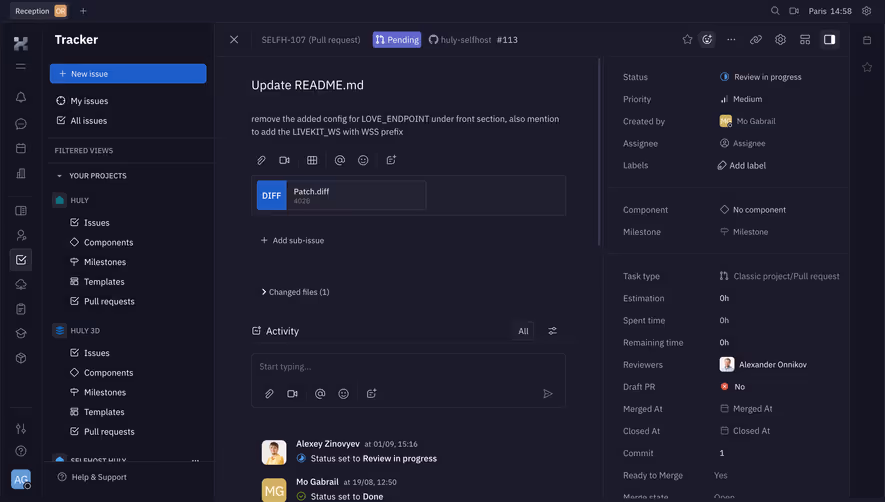Add emoji in comment box
The height and width of the screenshot is (502, 885).
coord(343,394)
